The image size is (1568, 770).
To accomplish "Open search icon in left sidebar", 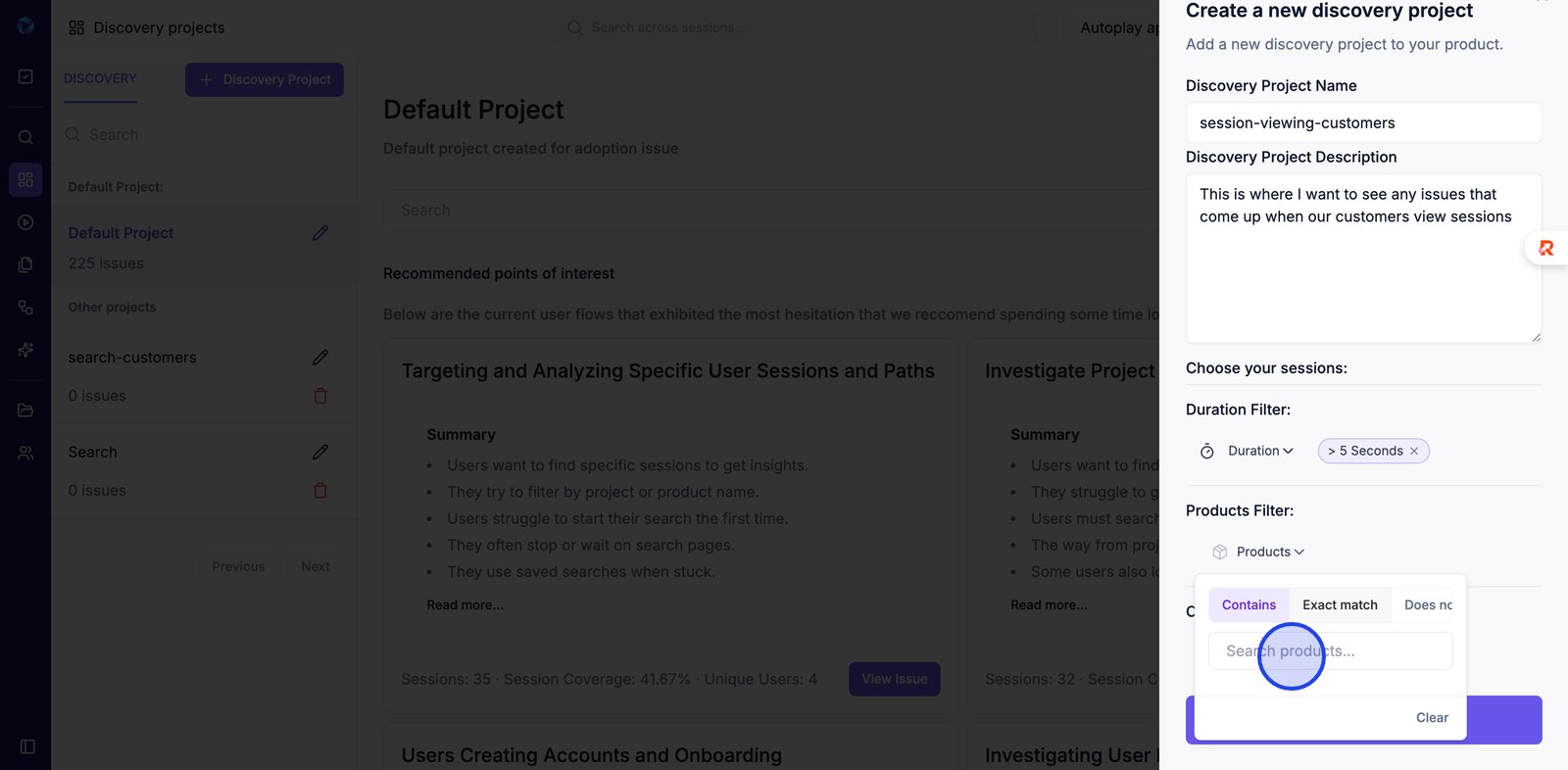I will pos(25,137).
